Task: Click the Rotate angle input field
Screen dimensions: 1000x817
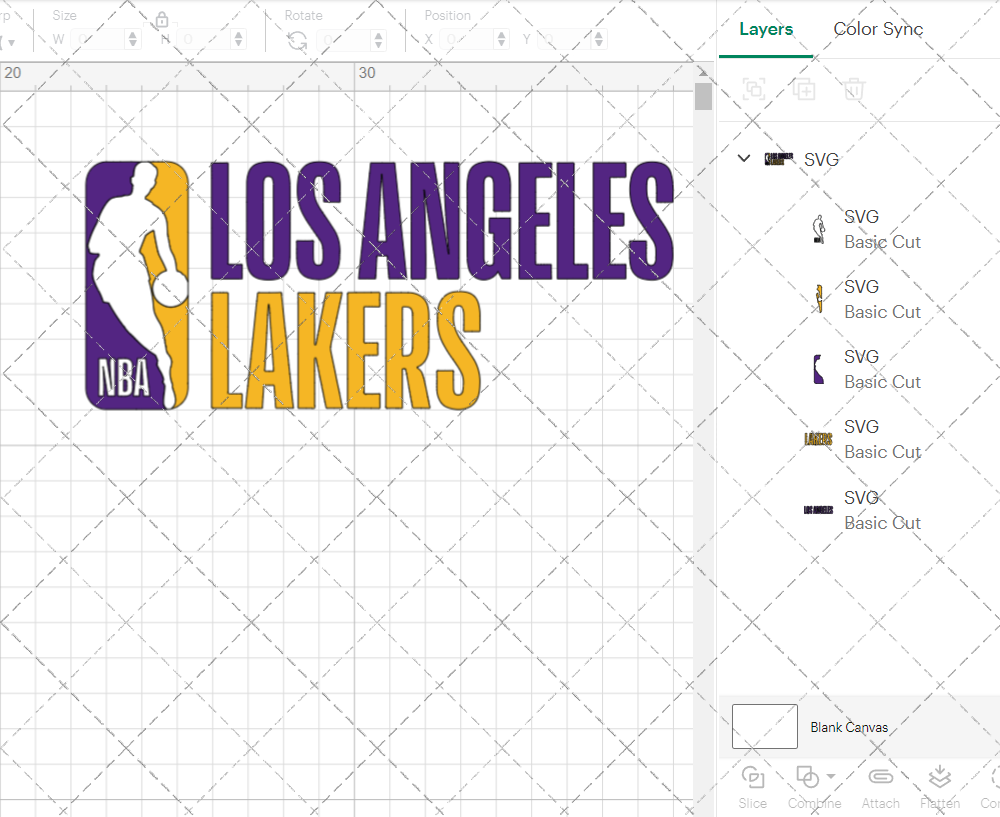Action: coord(344,40)
